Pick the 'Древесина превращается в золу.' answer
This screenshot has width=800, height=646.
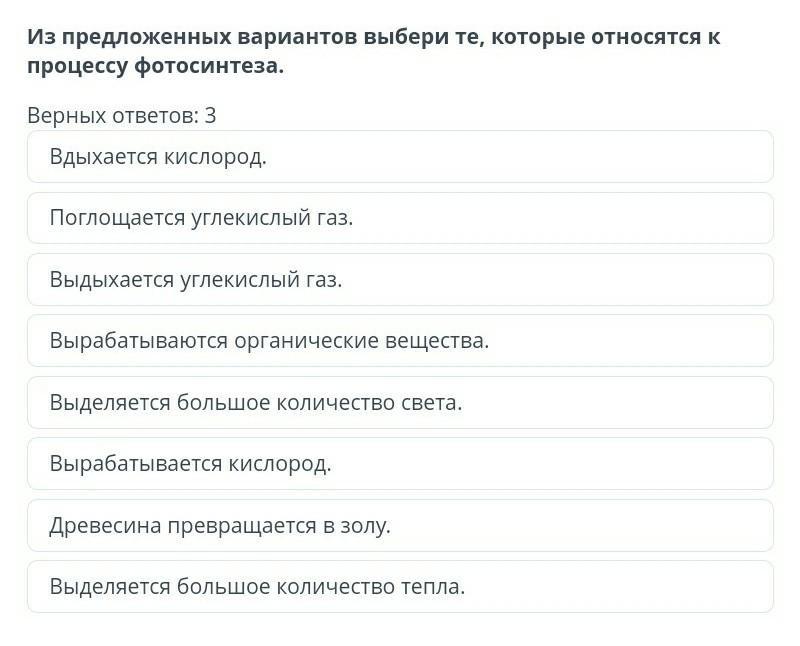[x=400, y=526]
